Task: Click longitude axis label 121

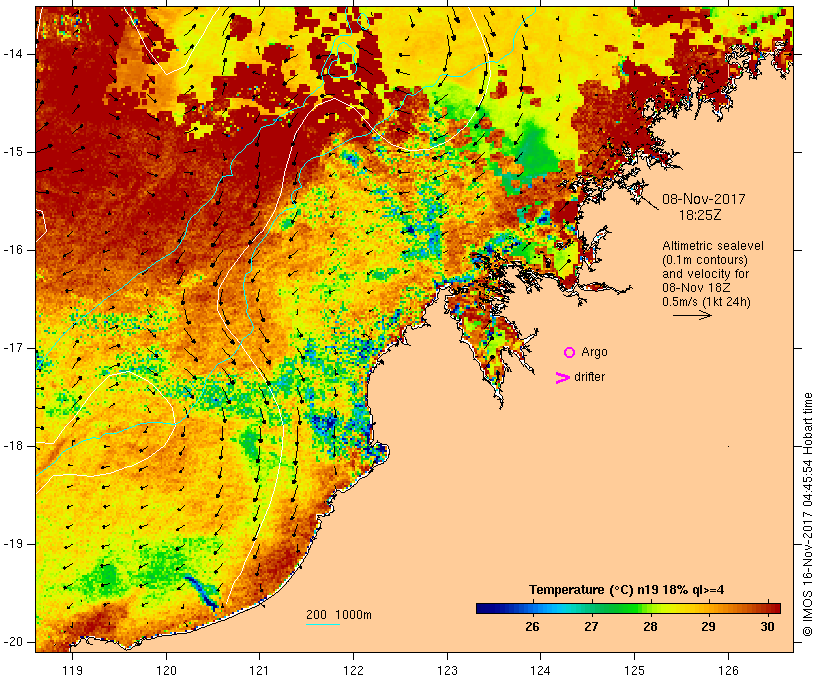Action: pyautogui.click(x=259, y=670)
